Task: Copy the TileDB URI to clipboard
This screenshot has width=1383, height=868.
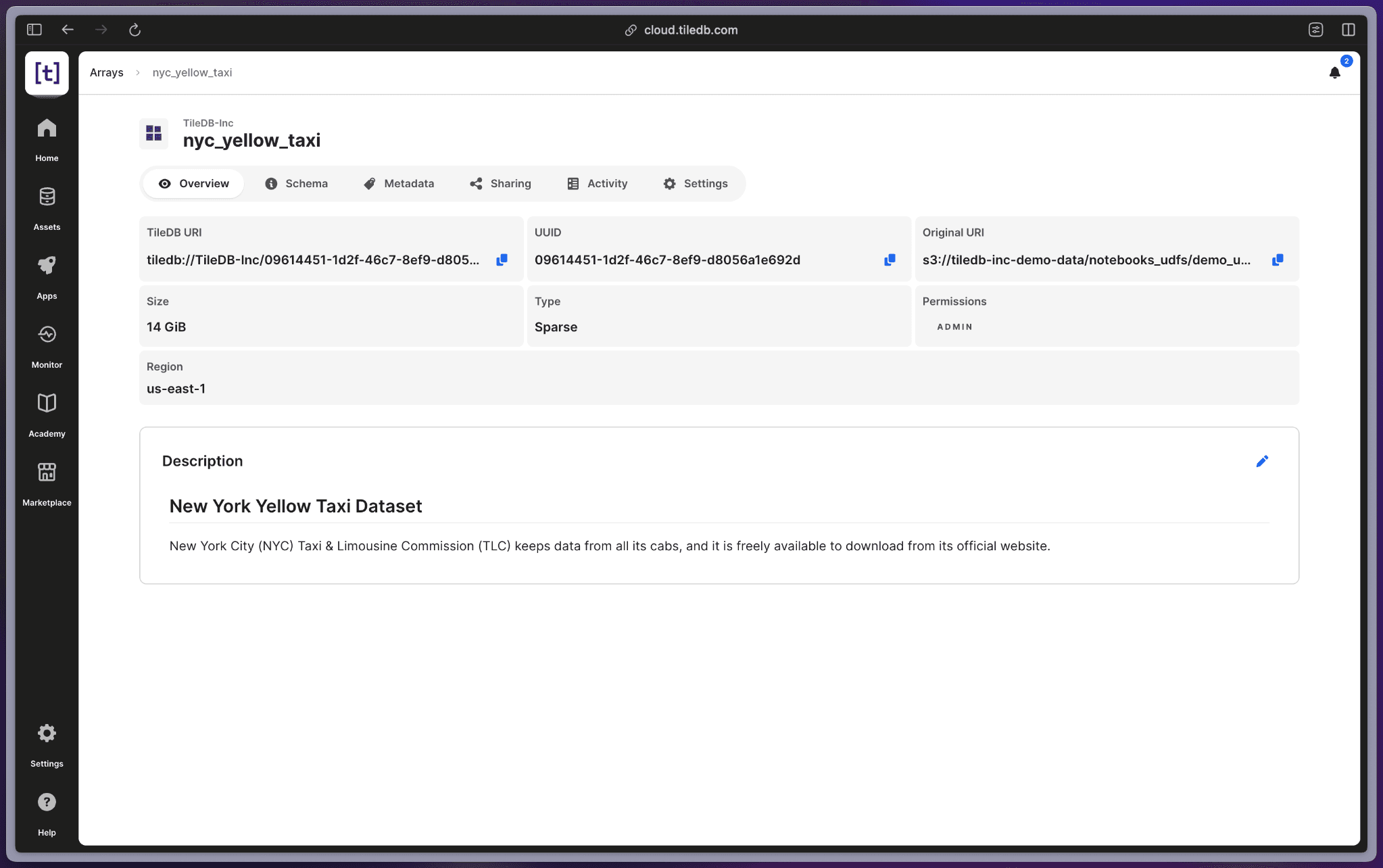Action: pos(502,260)
